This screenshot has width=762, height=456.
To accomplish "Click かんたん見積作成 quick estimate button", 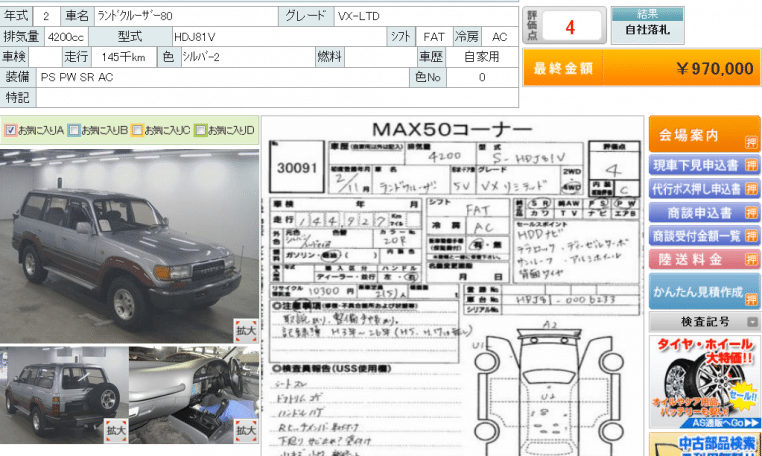I will click(x=704, y=290).
